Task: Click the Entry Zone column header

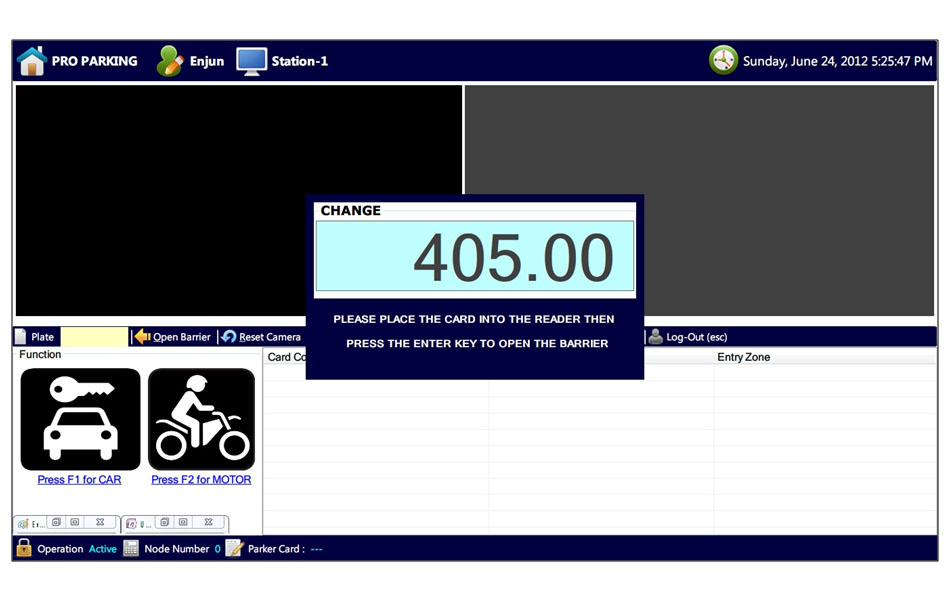Action: pyautogui.click(x=743, y=357)
